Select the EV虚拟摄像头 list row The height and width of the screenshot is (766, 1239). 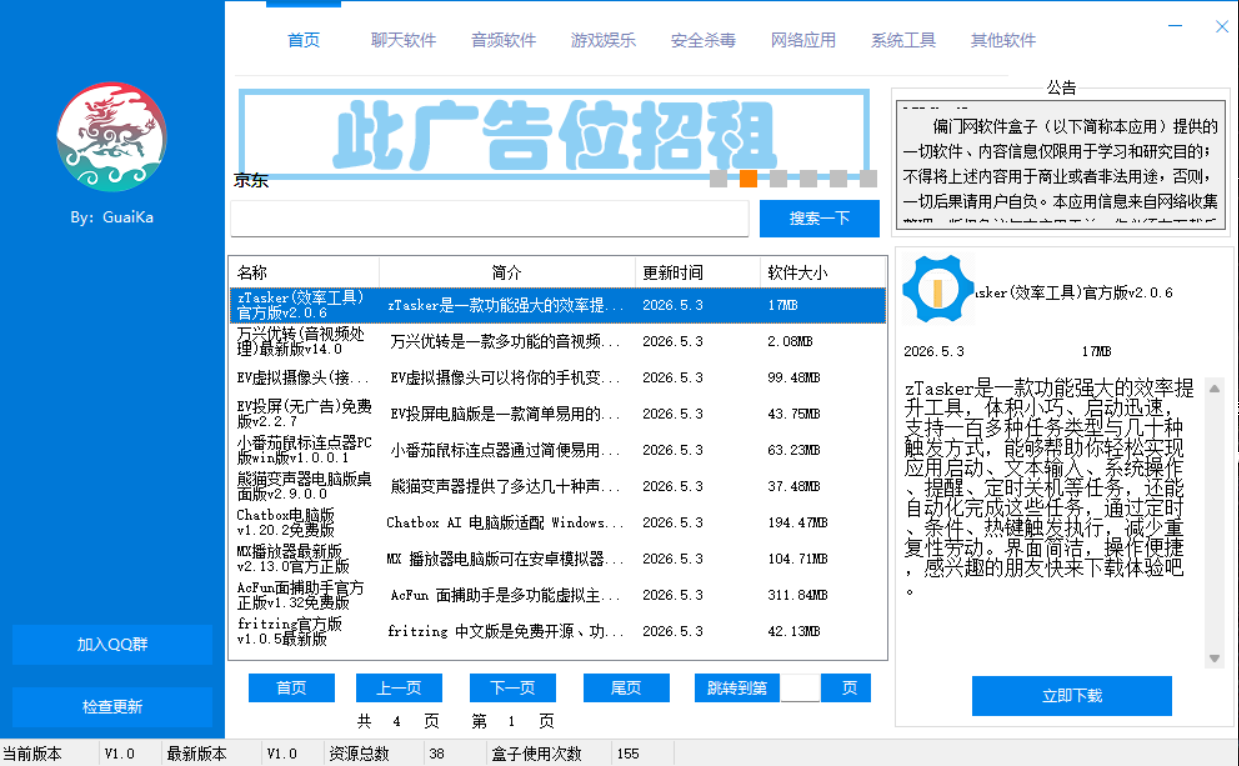point(558,378)
